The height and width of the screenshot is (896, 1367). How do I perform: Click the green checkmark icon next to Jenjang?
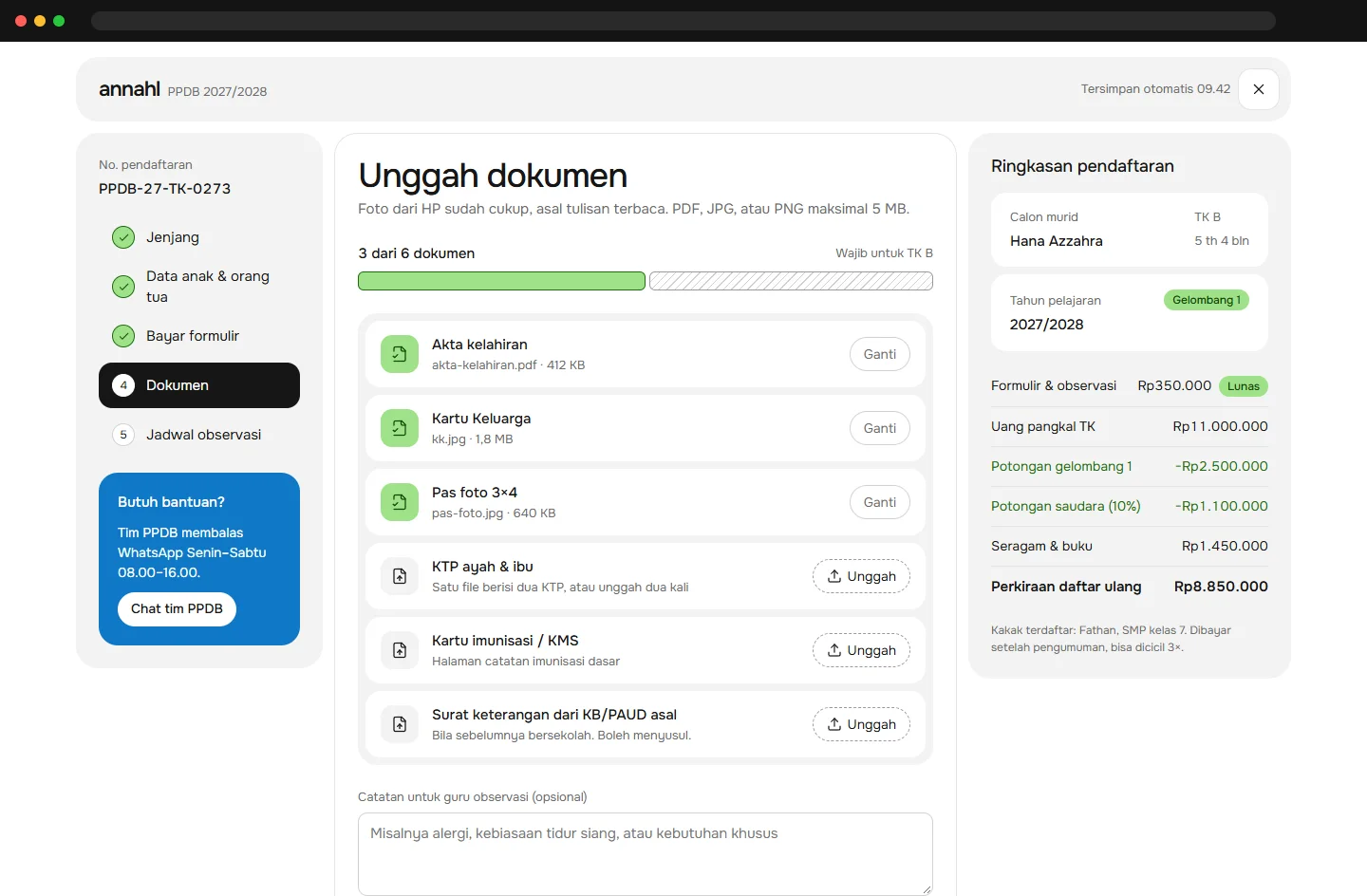click(x=123, y=237)
